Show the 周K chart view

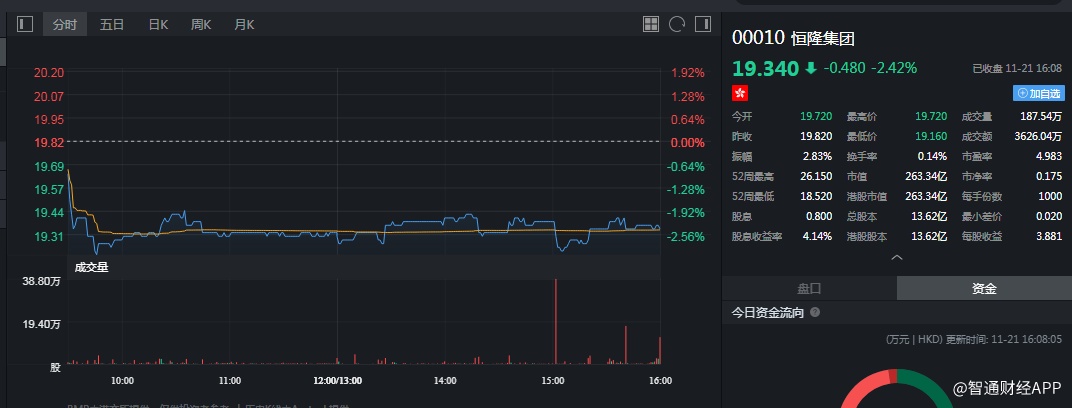[x=201, y=24]
